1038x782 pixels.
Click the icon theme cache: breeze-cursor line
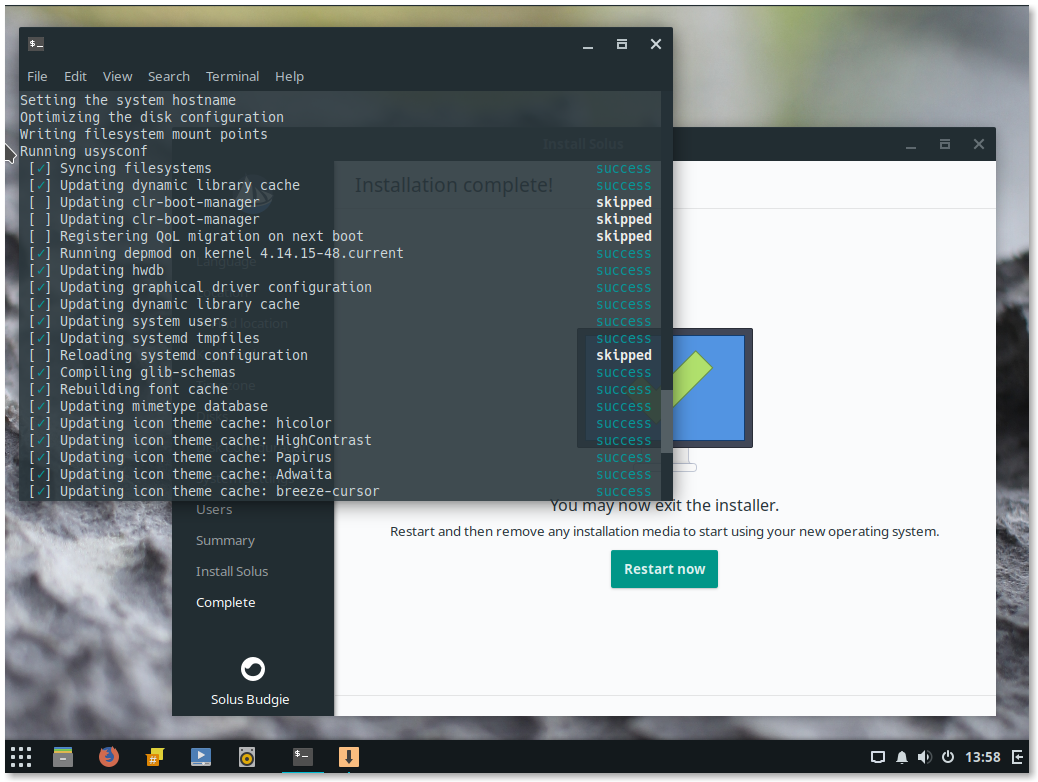(x=220, y=491)
